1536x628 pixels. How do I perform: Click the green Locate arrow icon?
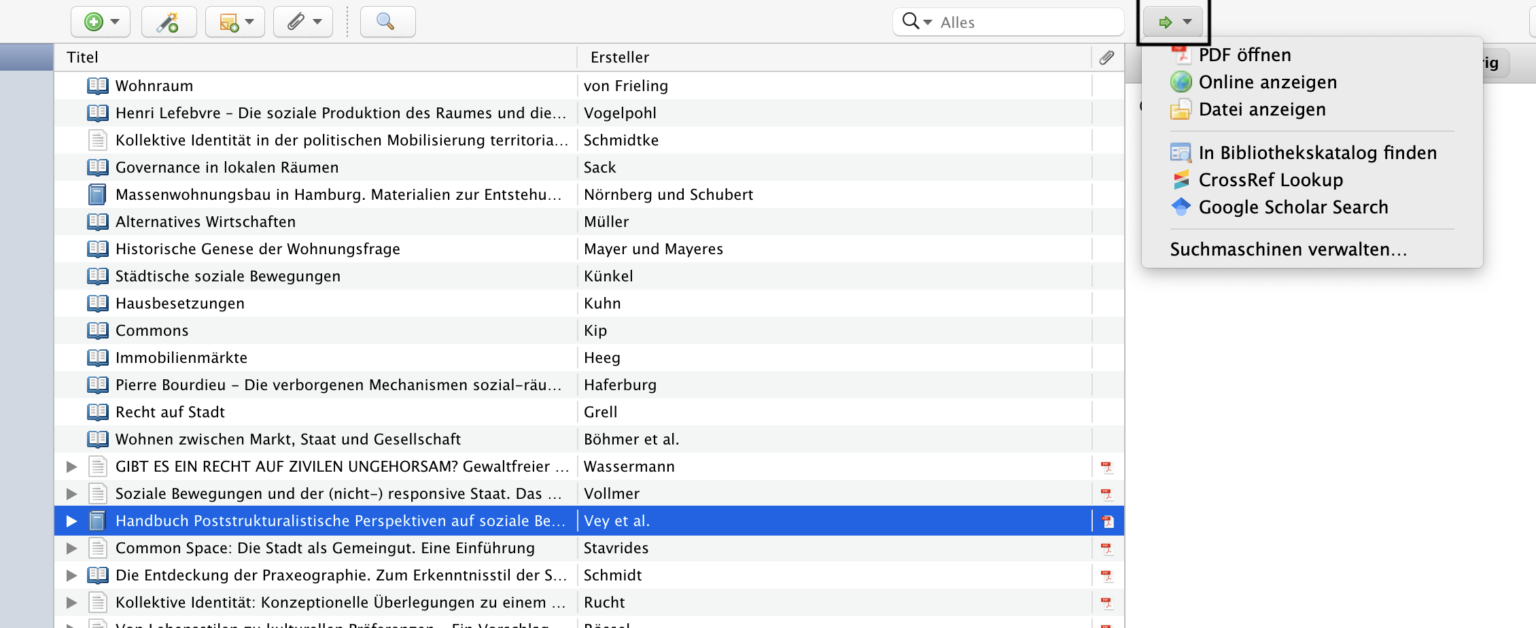coord(1166,21)
